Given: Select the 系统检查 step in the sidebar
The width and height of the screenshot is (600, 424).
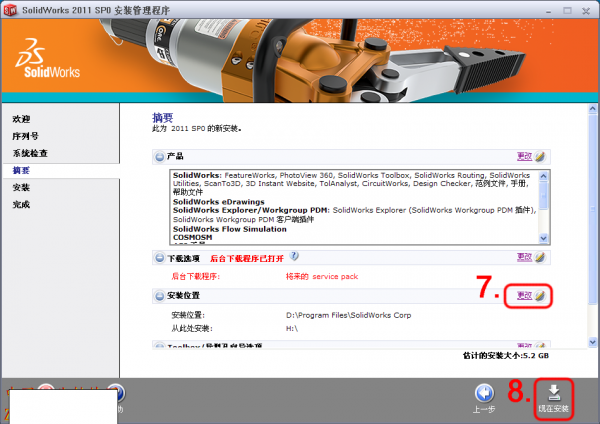Looking at the screenshot, I should pyautogui.click(x=30, y=153).
